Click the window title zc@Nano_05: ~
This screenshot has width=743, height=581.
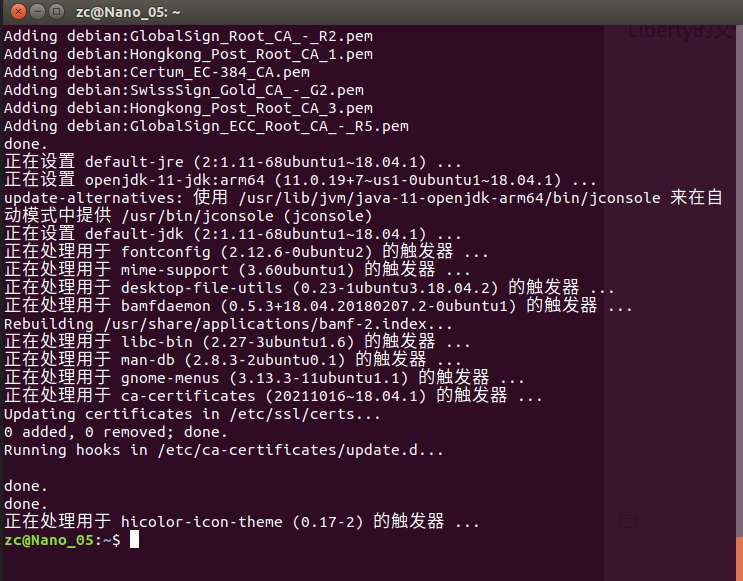coord(128,12)
